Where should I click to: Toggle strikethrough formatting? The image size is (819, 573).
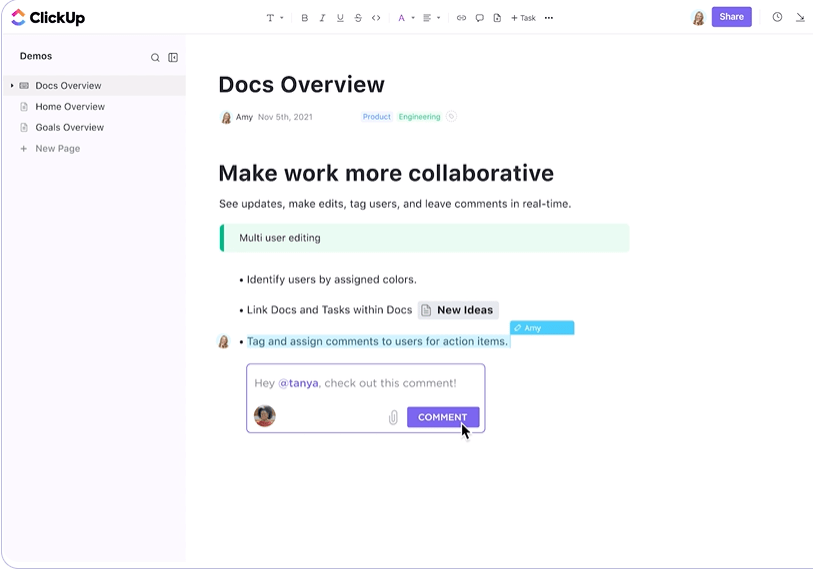click(358, 18)
